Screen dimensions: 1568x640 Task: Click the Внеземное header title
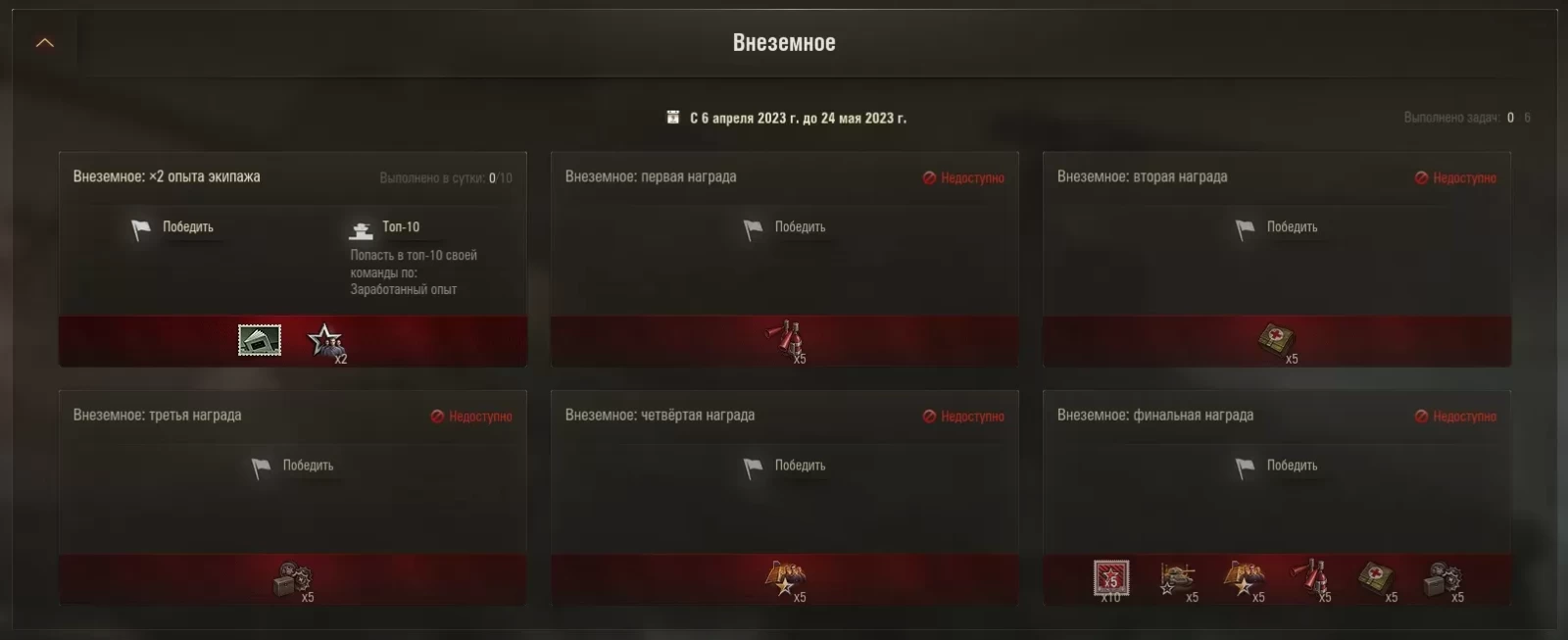click(784, 42)
